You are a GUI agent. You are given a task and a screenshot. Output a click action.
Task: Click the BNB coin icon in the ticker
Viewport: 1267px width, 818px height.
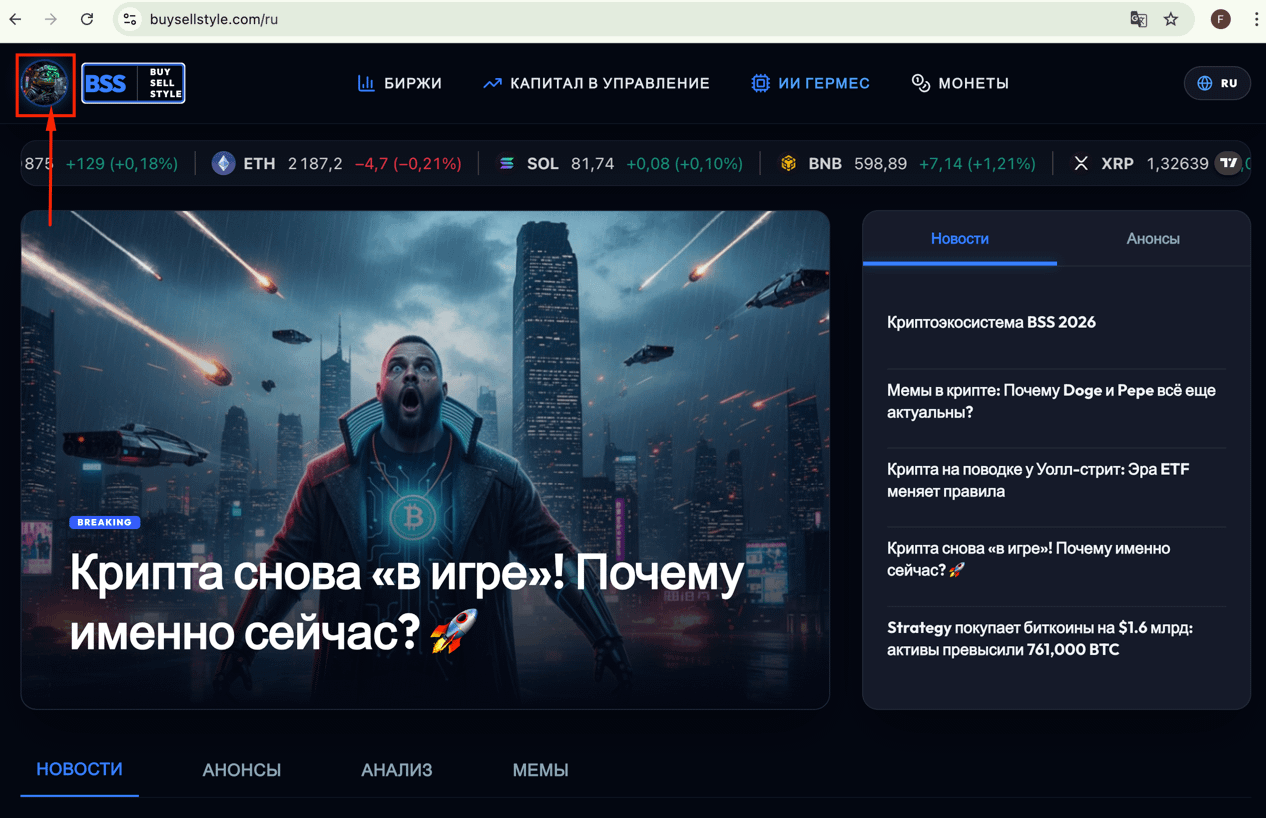[788, 163]
